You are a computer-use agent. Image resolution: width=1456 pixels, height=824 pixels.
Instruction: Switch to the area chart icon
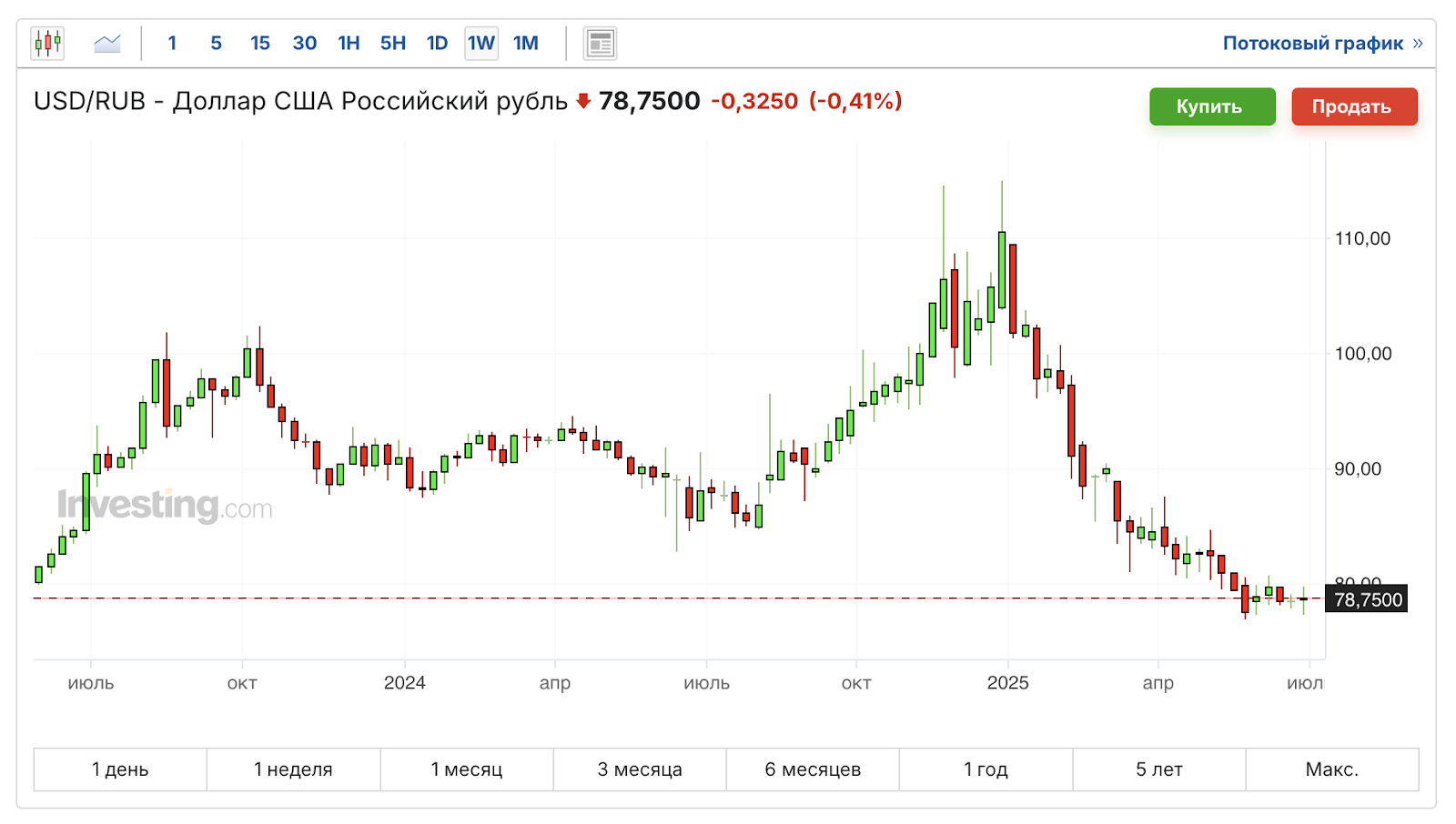pyautogui.click(x=107, y=43)
